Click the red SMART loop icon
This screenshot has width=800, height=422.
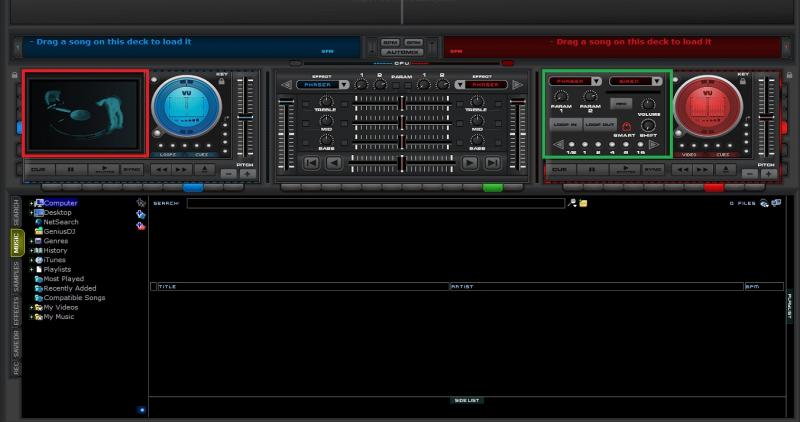pos(627,126)
